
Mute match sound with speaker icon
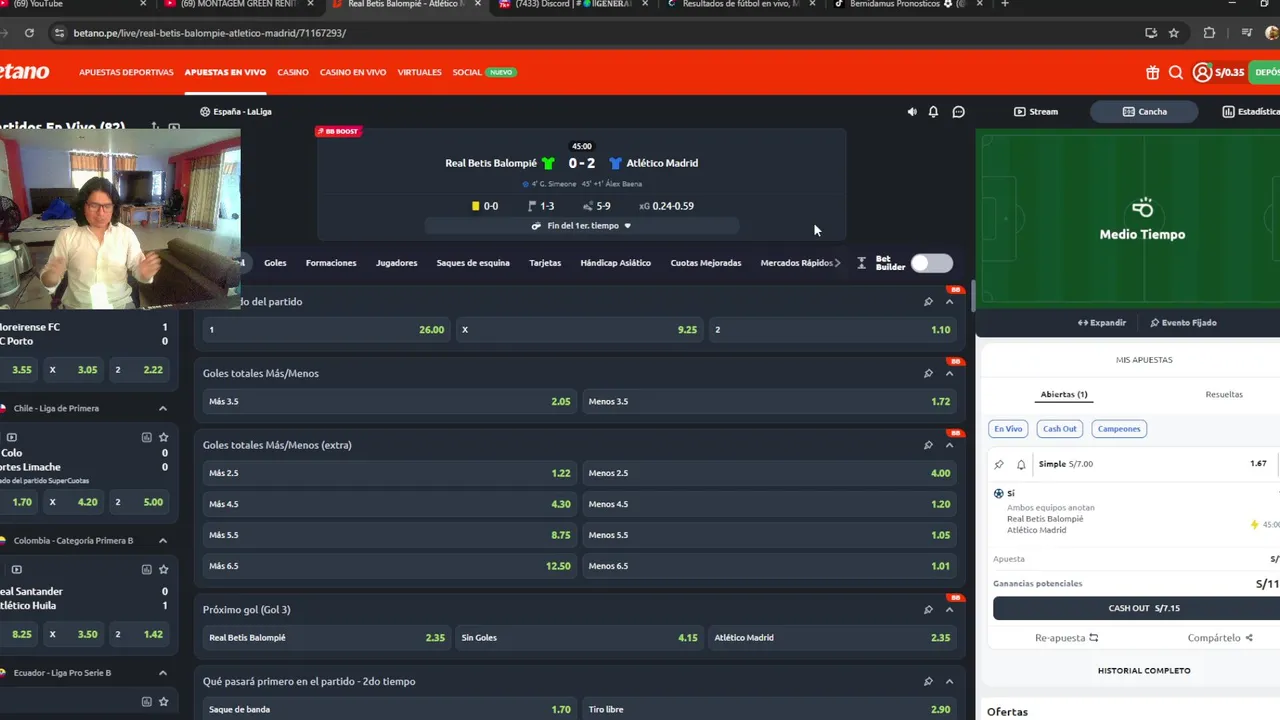click(912, 112)
